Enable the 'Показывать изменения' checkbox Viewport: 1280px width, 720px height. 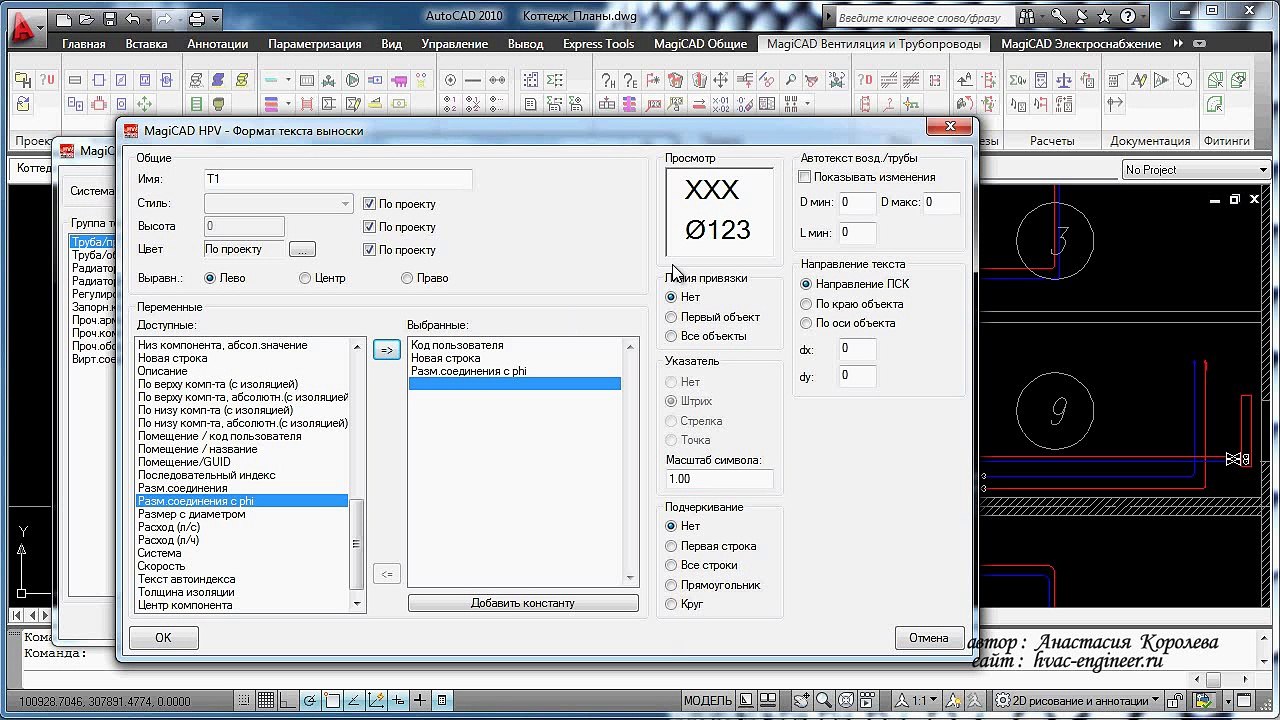click(805, 177)
